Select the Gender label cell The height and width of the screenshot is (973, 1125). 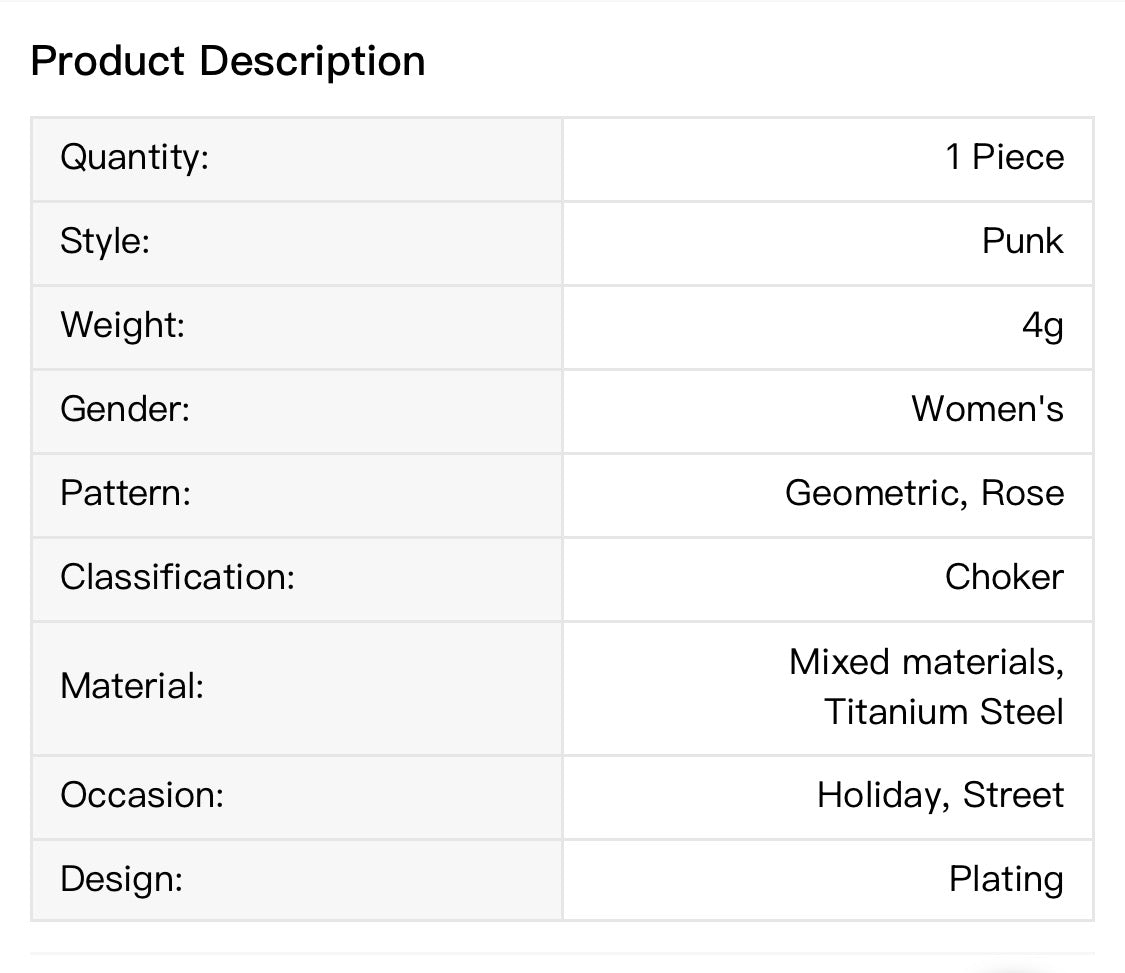point(297,411)
